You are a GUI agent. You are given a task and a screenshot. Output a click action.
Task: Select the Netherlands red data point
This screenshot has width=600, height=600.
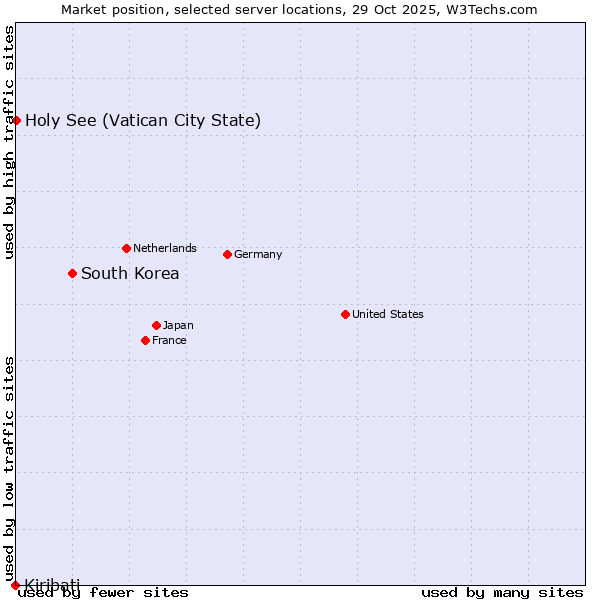click(x=126, y=248)
